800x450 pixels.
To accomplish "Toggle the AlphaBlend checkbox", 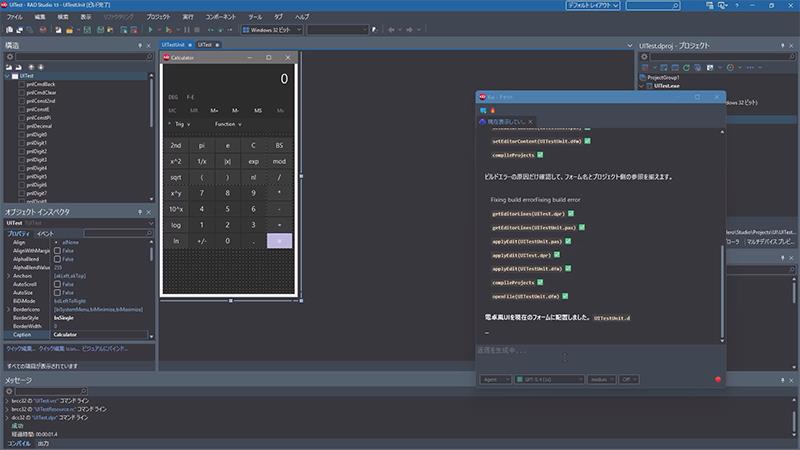I will click(57, 259).
